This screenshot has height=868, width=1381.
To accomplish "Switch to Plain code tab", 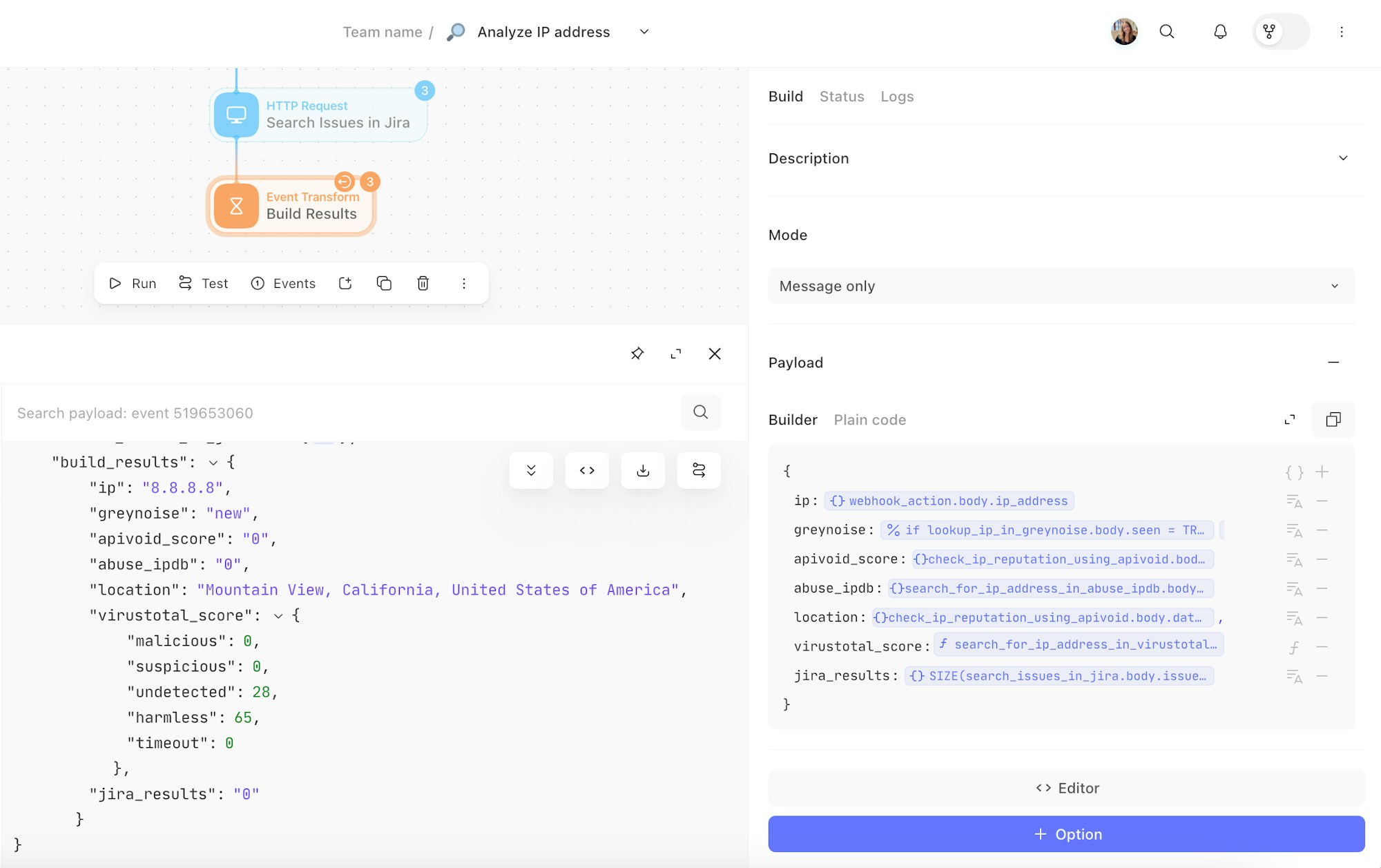I will pos(869,420).
